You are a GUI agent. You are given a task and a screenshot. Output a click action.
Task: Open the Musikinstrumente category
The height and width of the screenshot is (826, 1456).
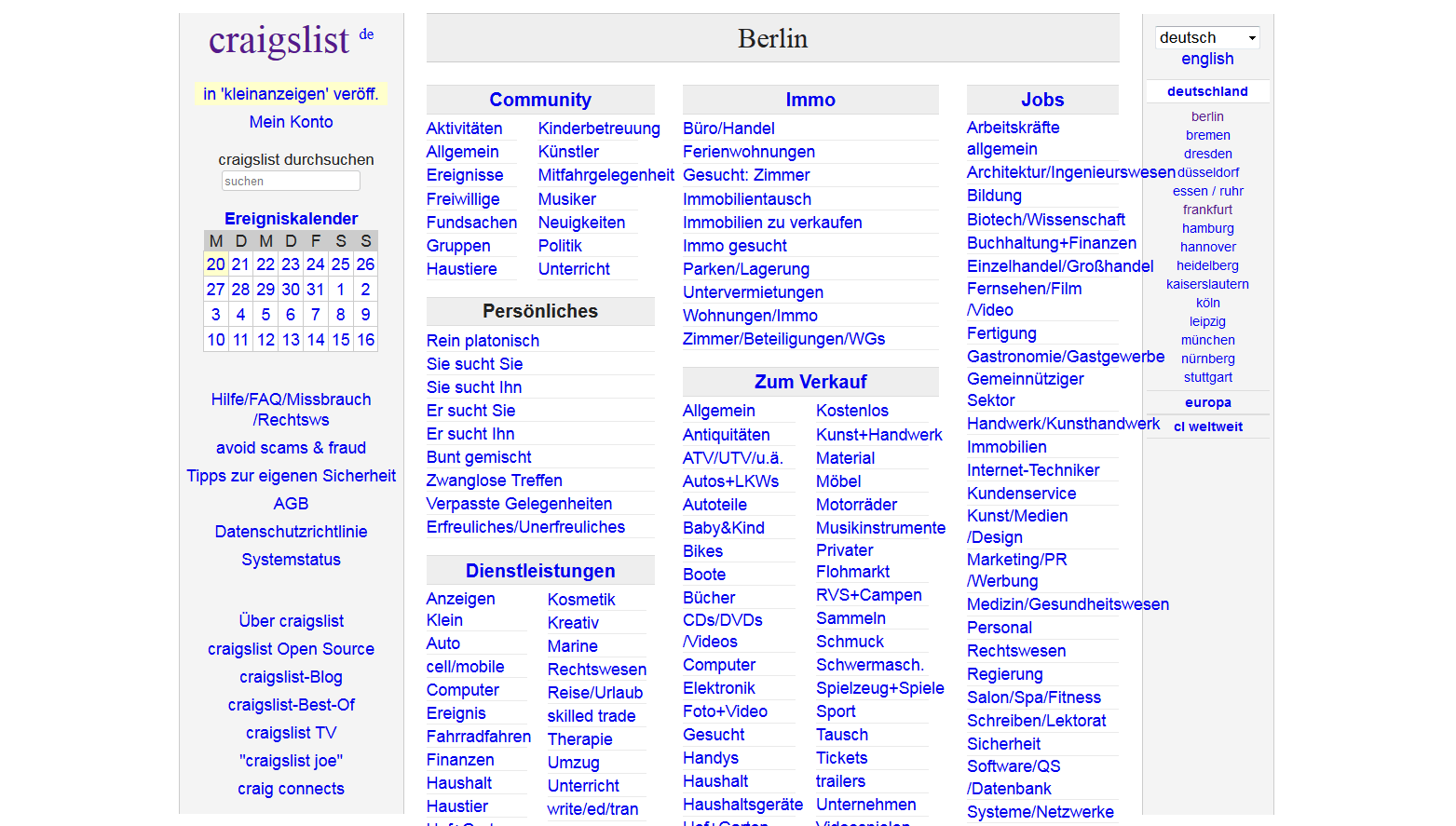tap(881, 528)
